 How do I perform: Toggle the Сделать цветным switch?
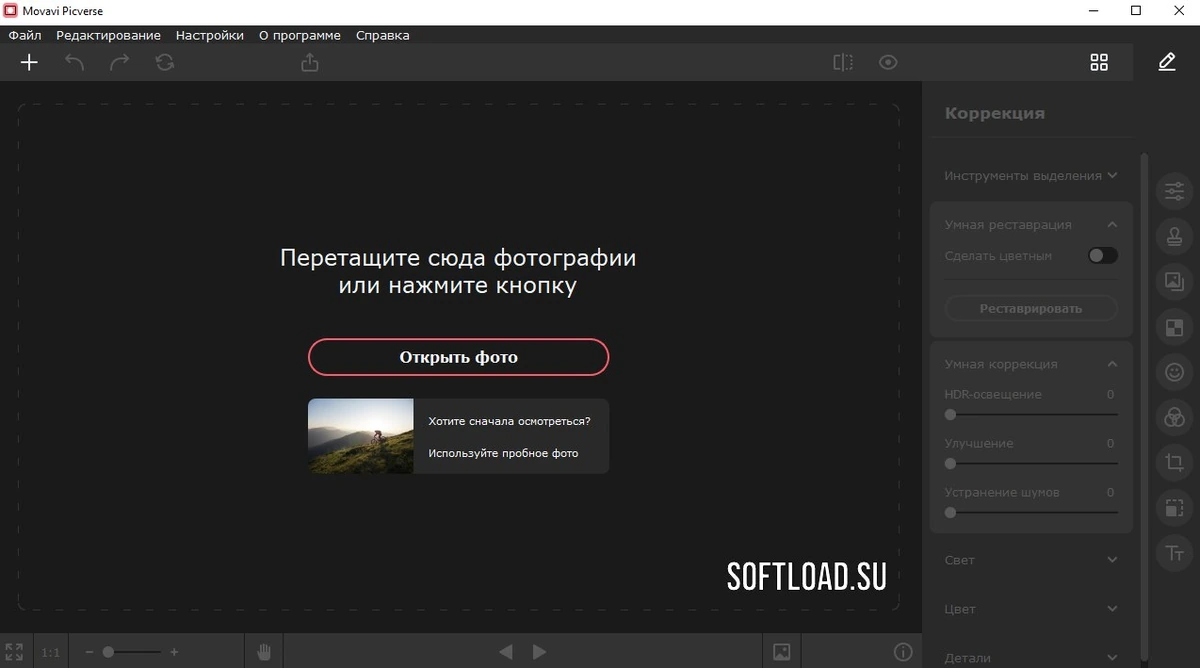point(1103,256)
